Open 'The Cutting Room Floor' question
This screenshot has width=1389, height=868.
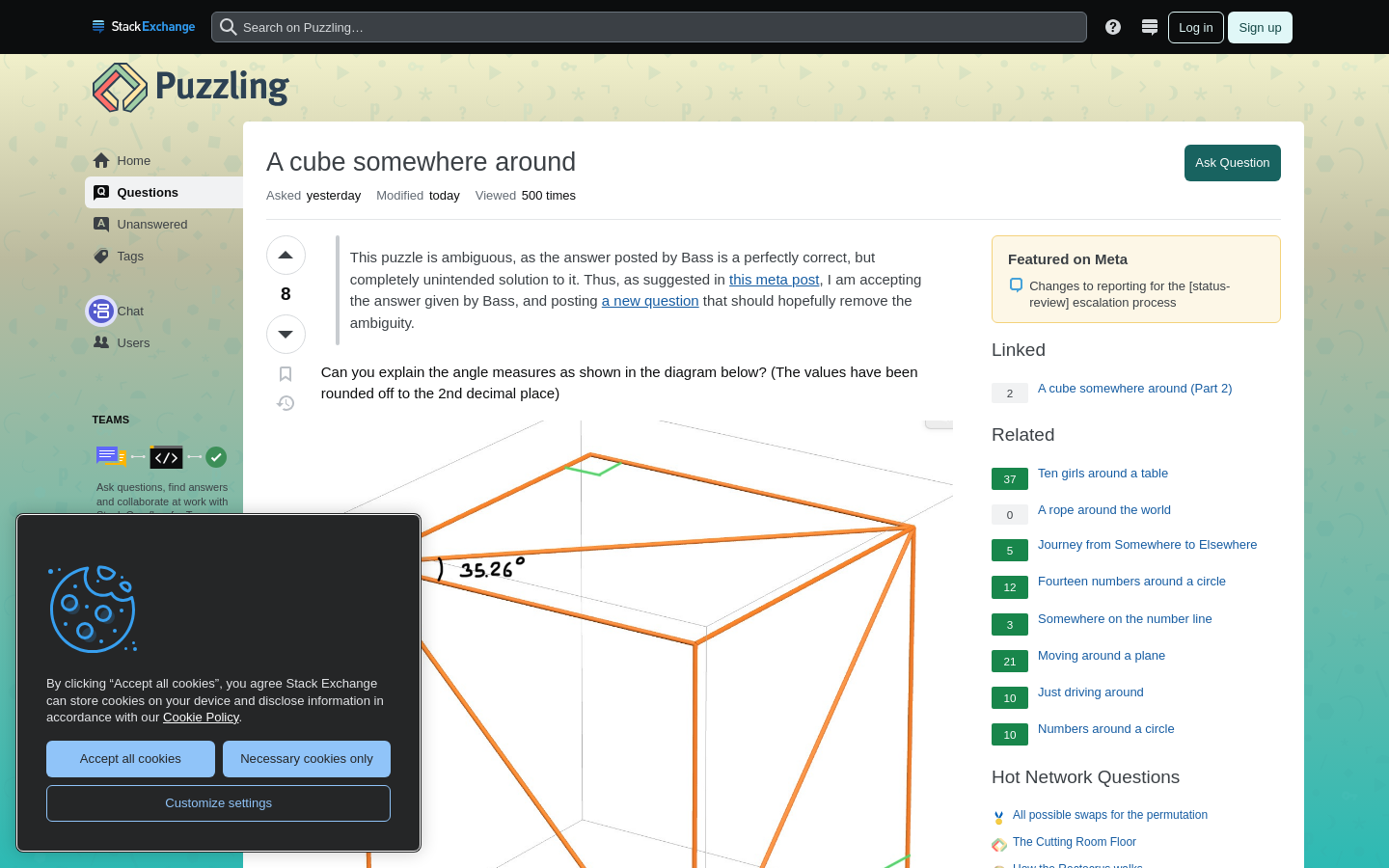(x=1075, y=842)
